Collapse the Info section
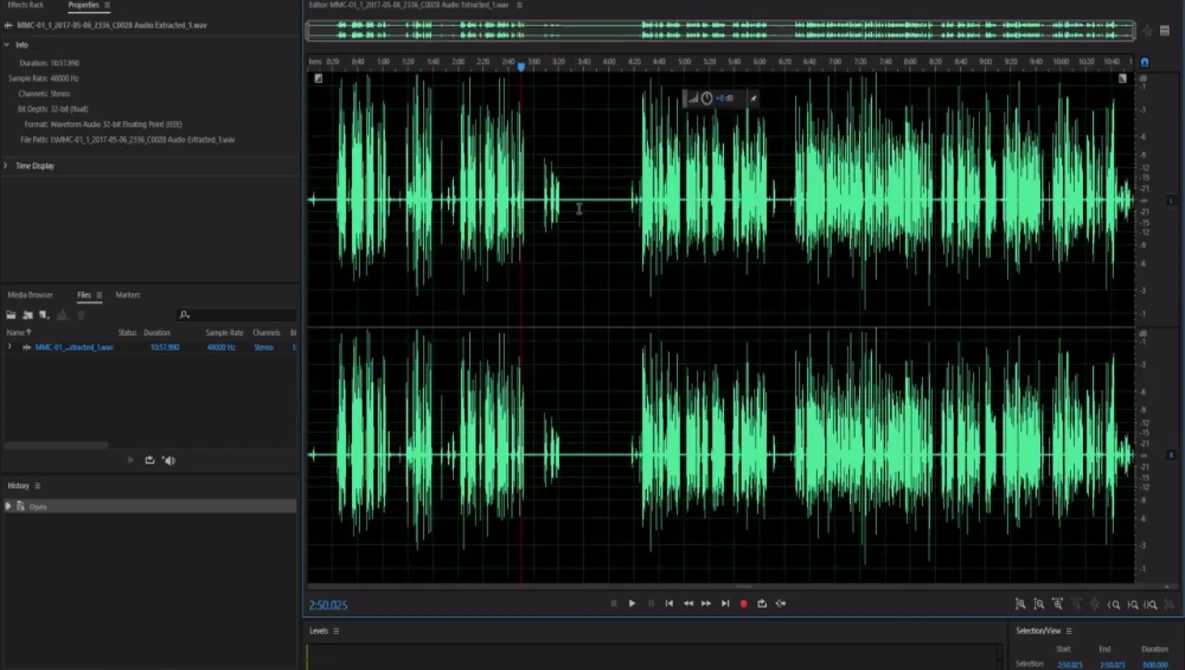The image size is (1185, 670). click(x=7, y=45)
